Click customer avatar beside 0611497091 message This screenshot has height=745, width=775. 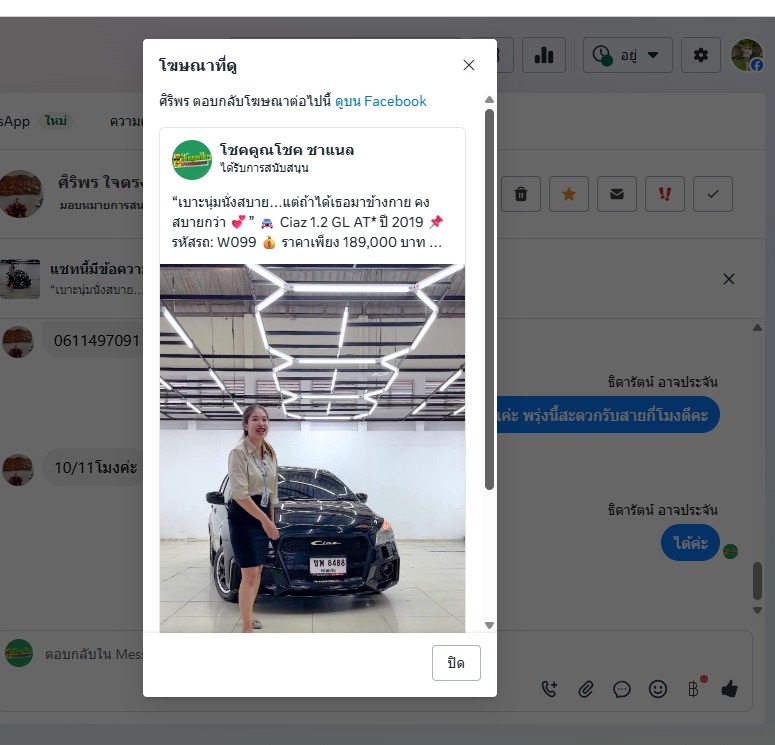pyautogui.click(x=18, y=342)
